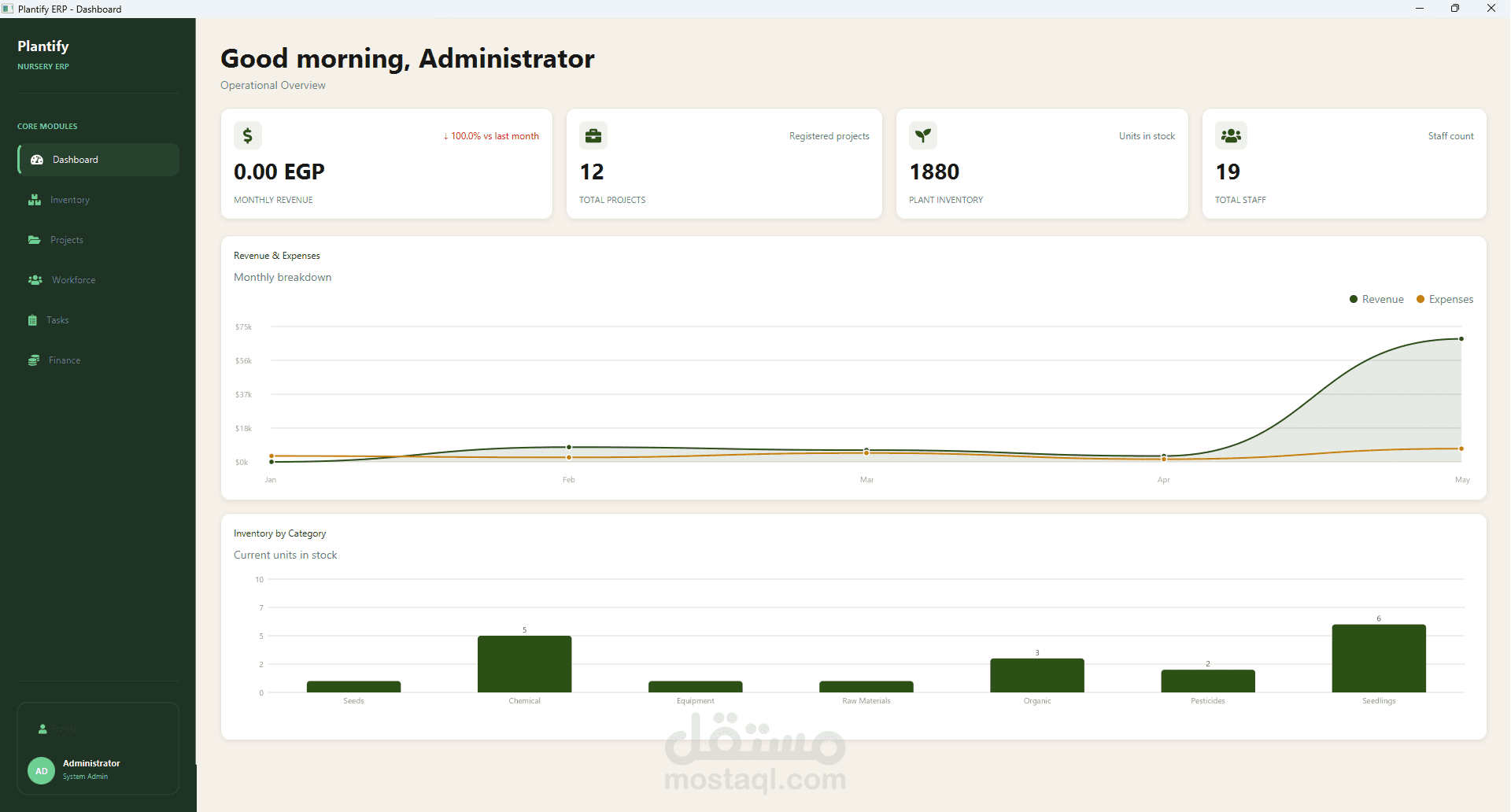Click the '100.0% vs last month' indicator
Screen dimensions: 1511x812
[x=491, y=136]
